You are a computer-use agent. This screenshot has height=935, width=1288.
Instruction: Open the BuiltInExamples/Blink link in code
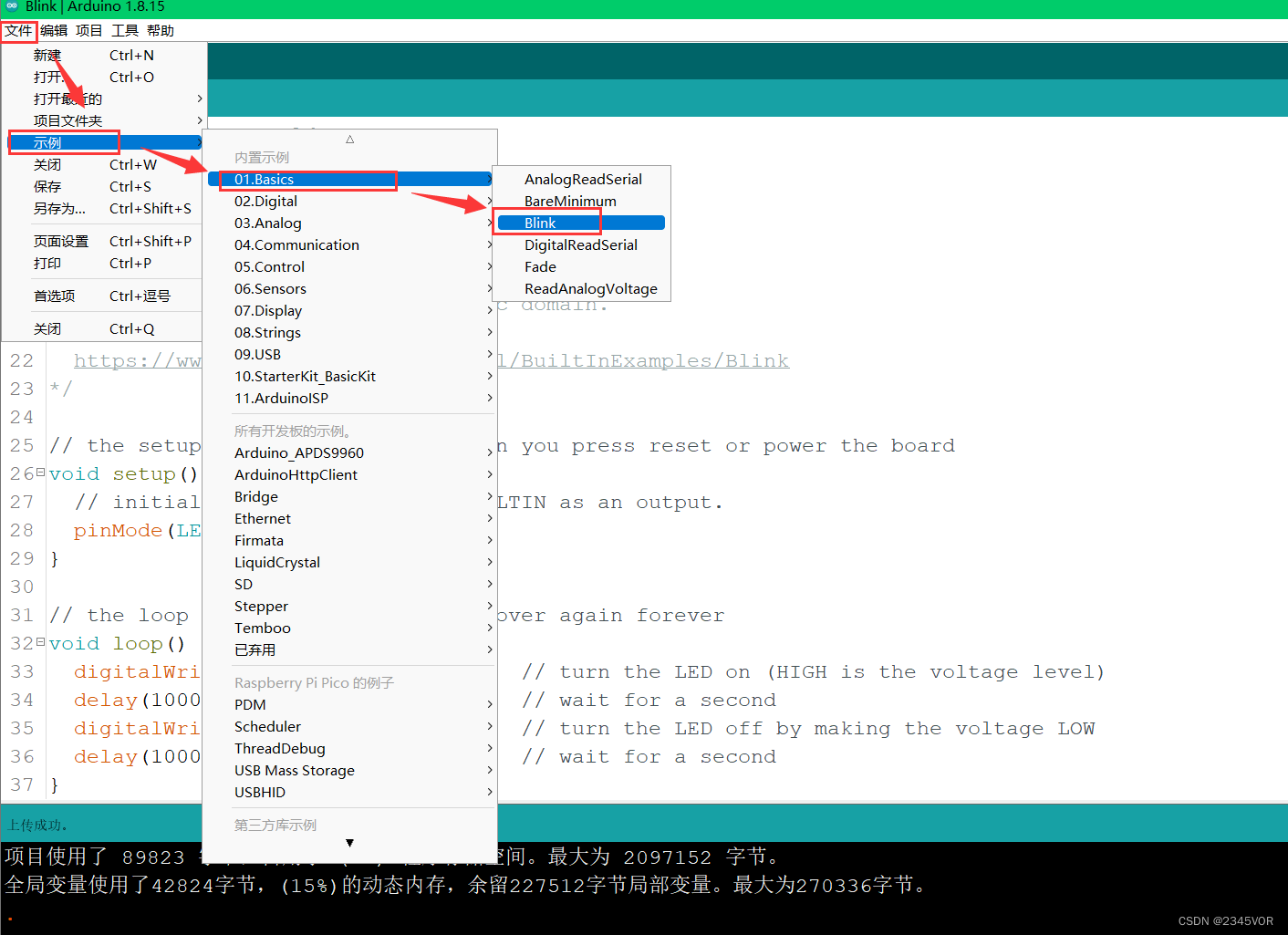point(643,360)
